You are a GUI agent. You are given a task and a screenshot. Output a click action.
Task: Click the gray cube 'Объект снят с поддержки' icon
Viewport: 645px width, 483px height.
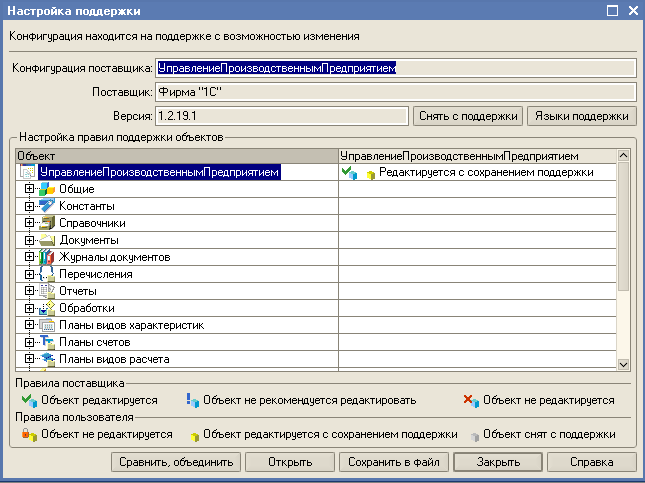[475, 437]
